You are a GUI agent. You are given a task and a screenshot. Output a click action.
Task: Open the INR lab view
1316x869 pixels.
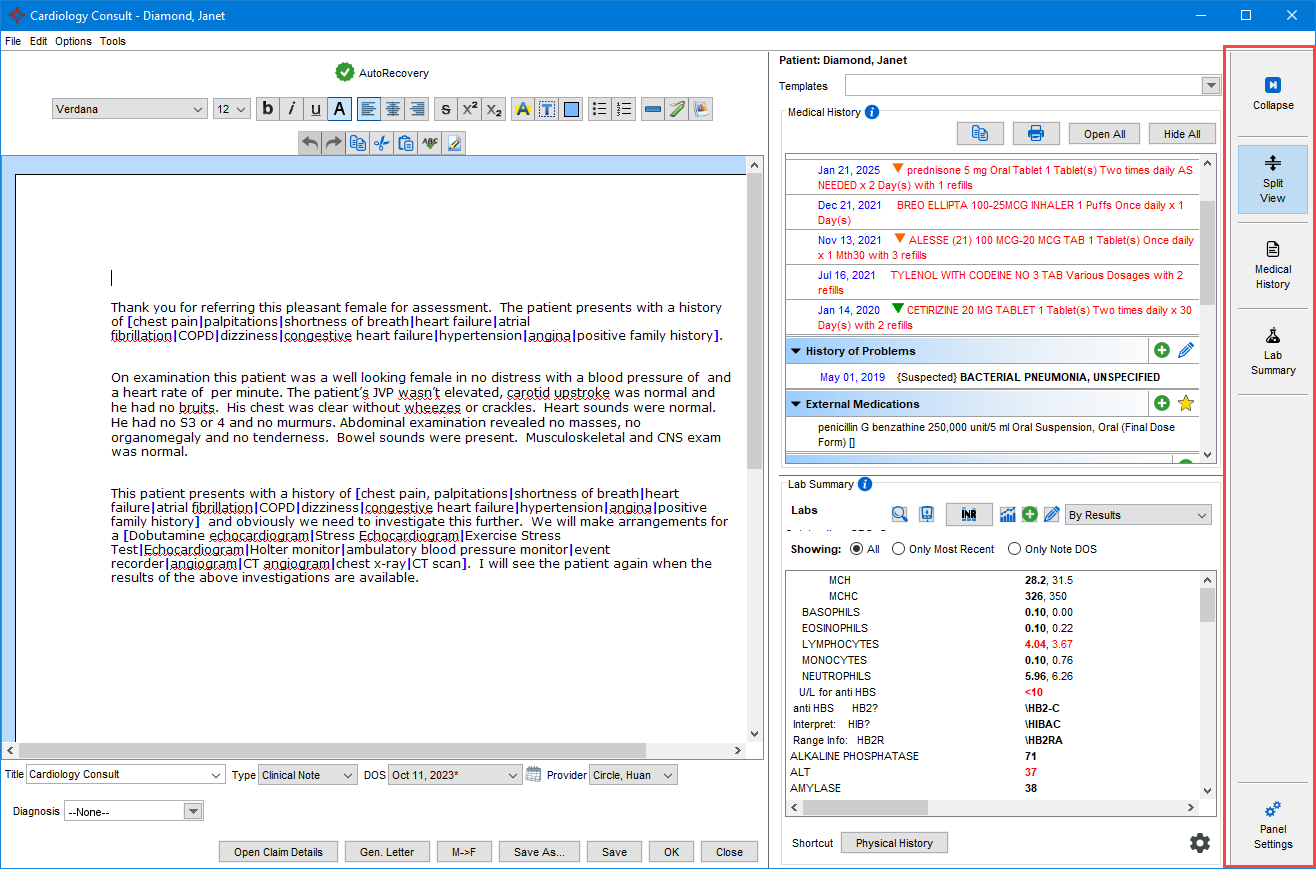tap(968, 513)
